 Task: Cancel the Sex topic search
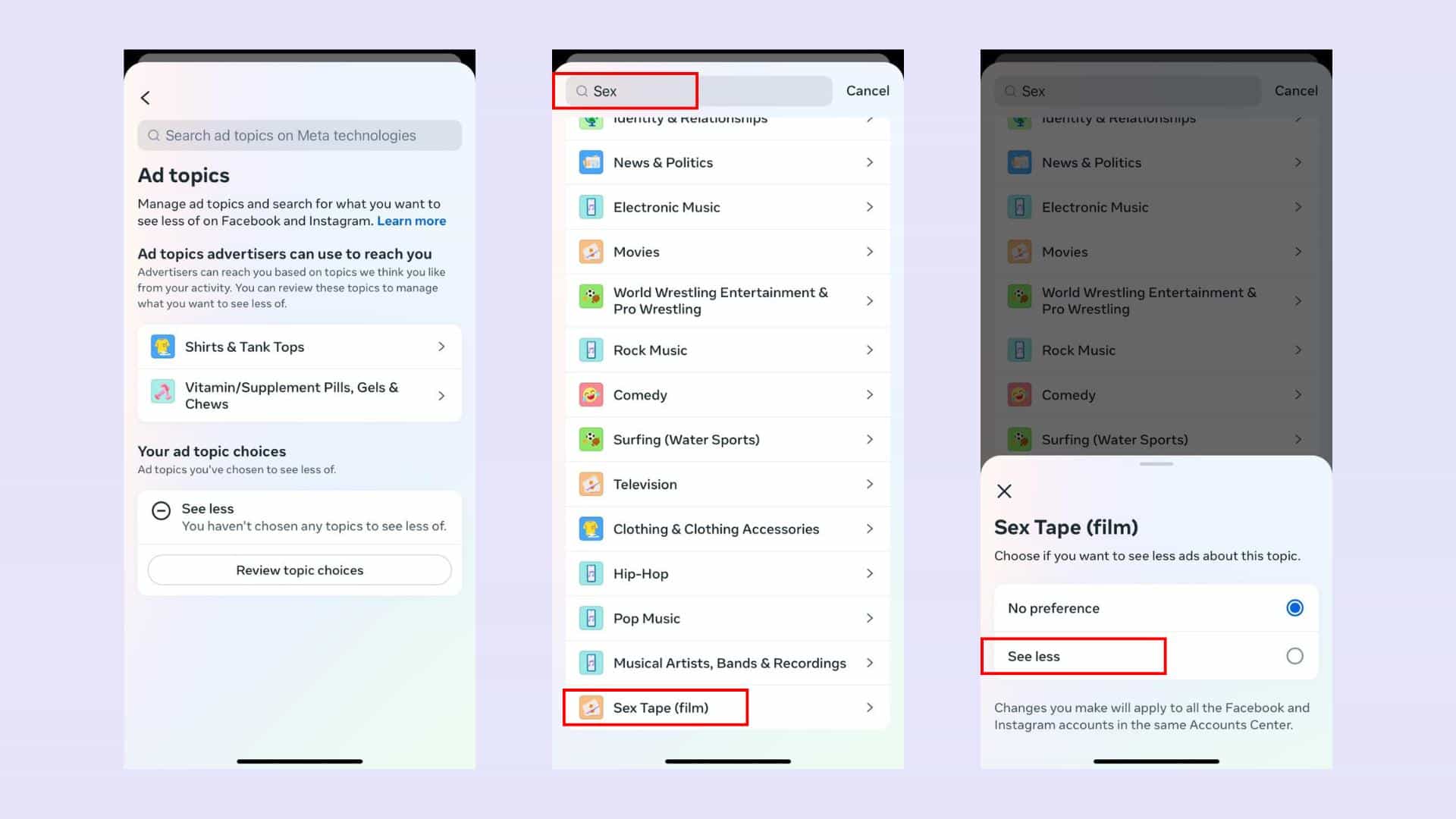tap(867, 90)
